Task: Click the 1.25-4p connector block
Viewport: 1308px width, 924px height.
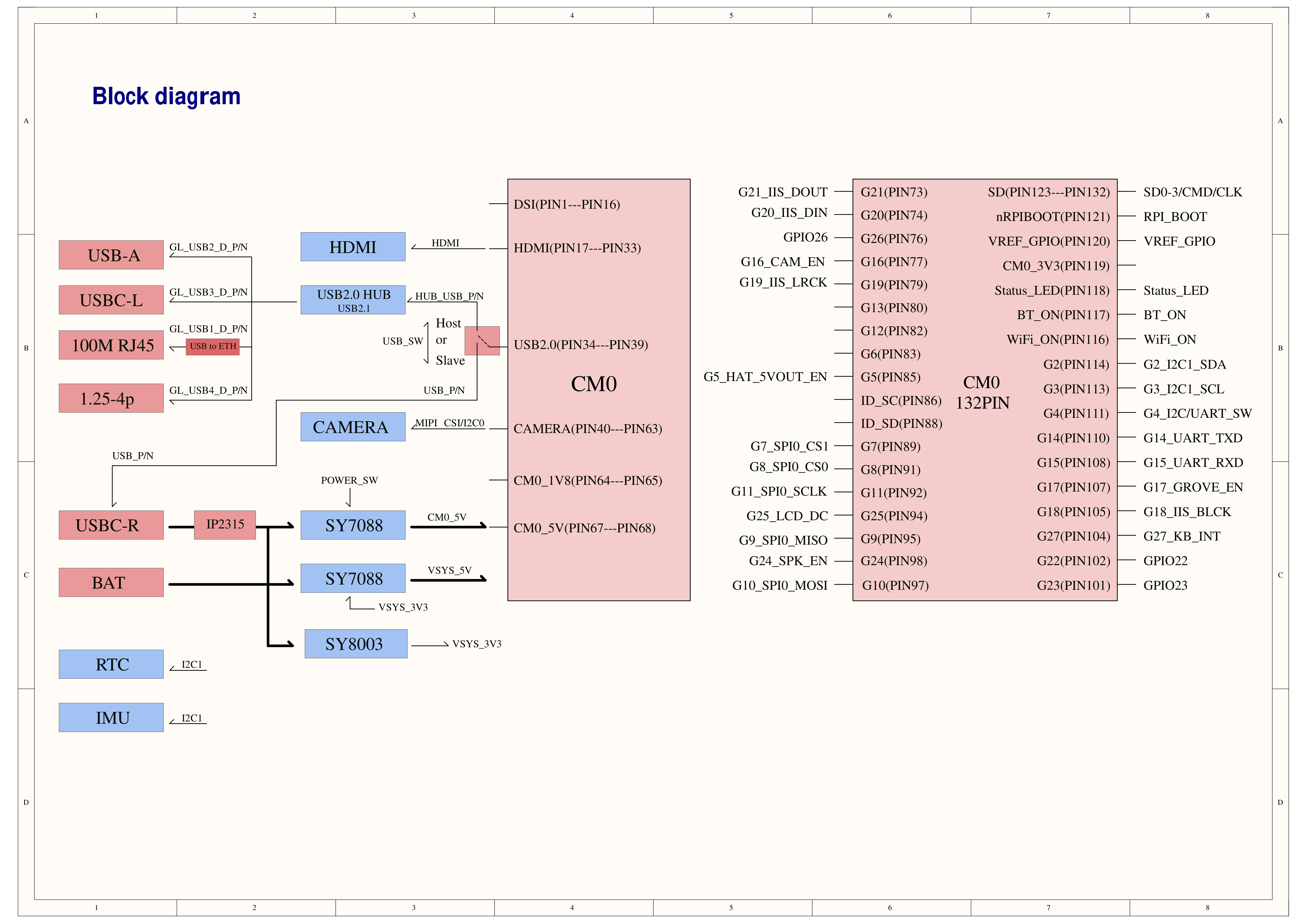Action: click(111, 398)
